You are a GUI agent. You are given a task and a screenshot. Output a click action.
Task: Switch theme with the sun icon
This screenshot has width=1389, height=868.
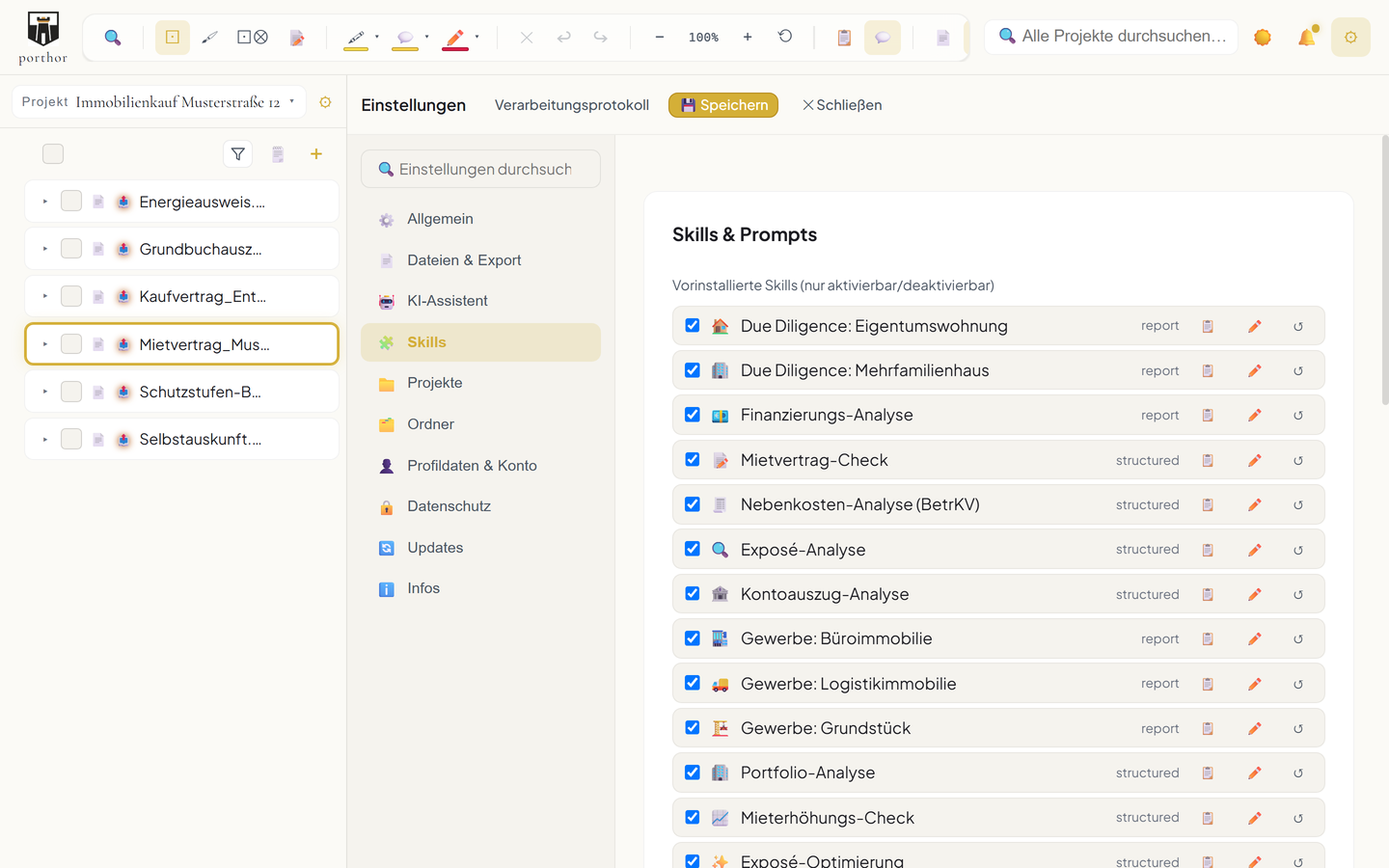tap(1263, 38)
